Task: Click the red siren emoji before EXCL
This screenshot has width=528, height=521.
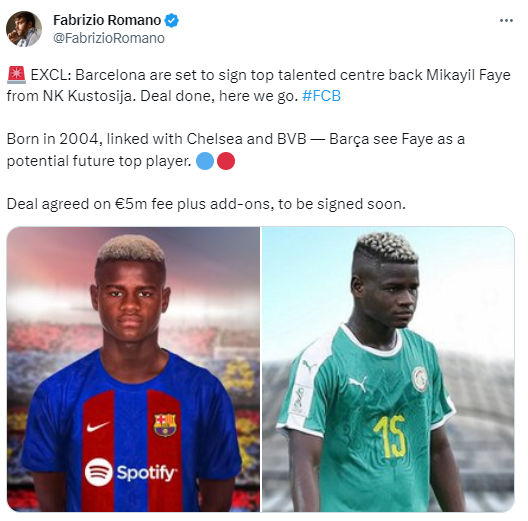Action: tap(16, 75)
